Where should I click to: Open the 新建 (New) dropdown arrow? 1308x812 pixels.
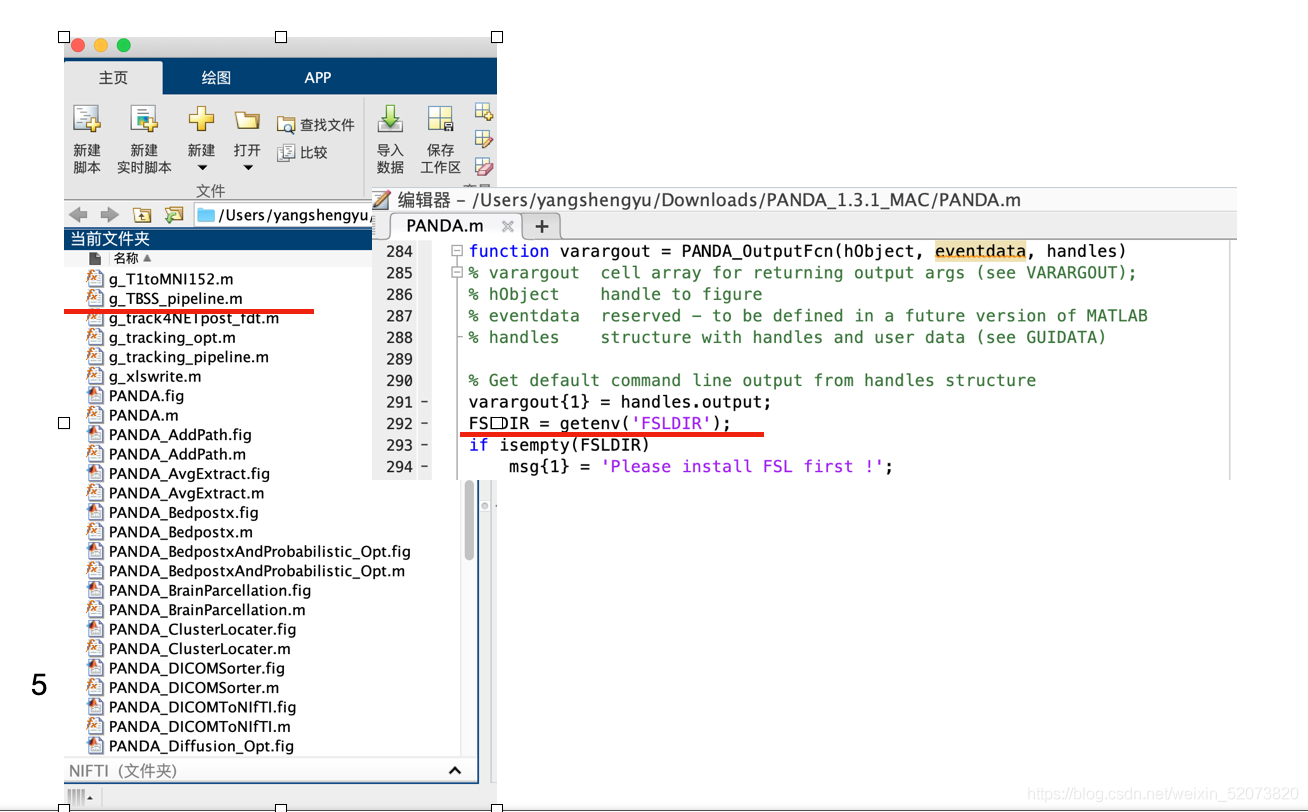pyautogui.click(x=201, y=168)
